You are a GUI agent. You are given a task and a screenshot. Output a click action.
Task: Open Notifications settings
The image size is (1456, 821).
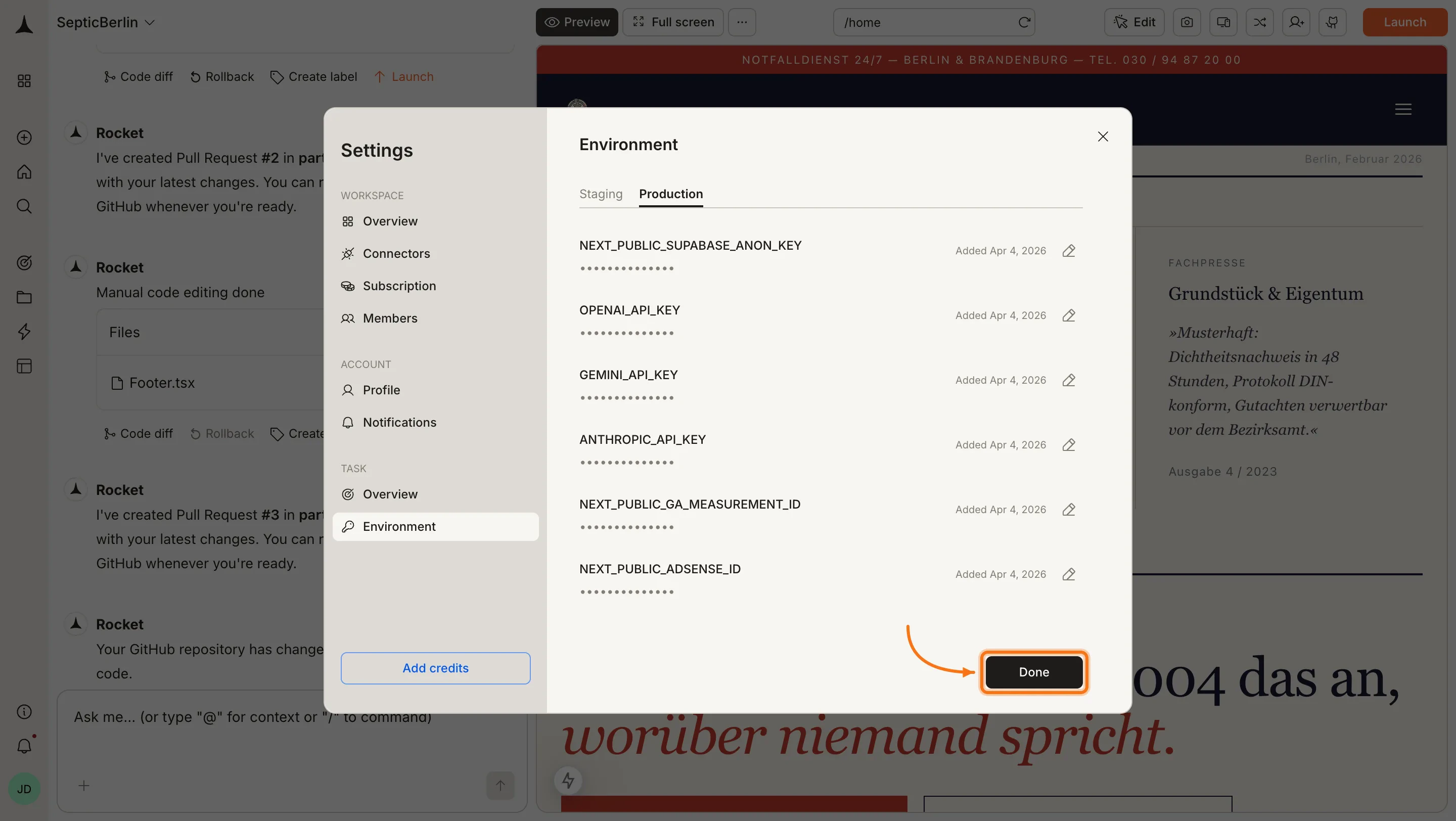click(435, 422)
